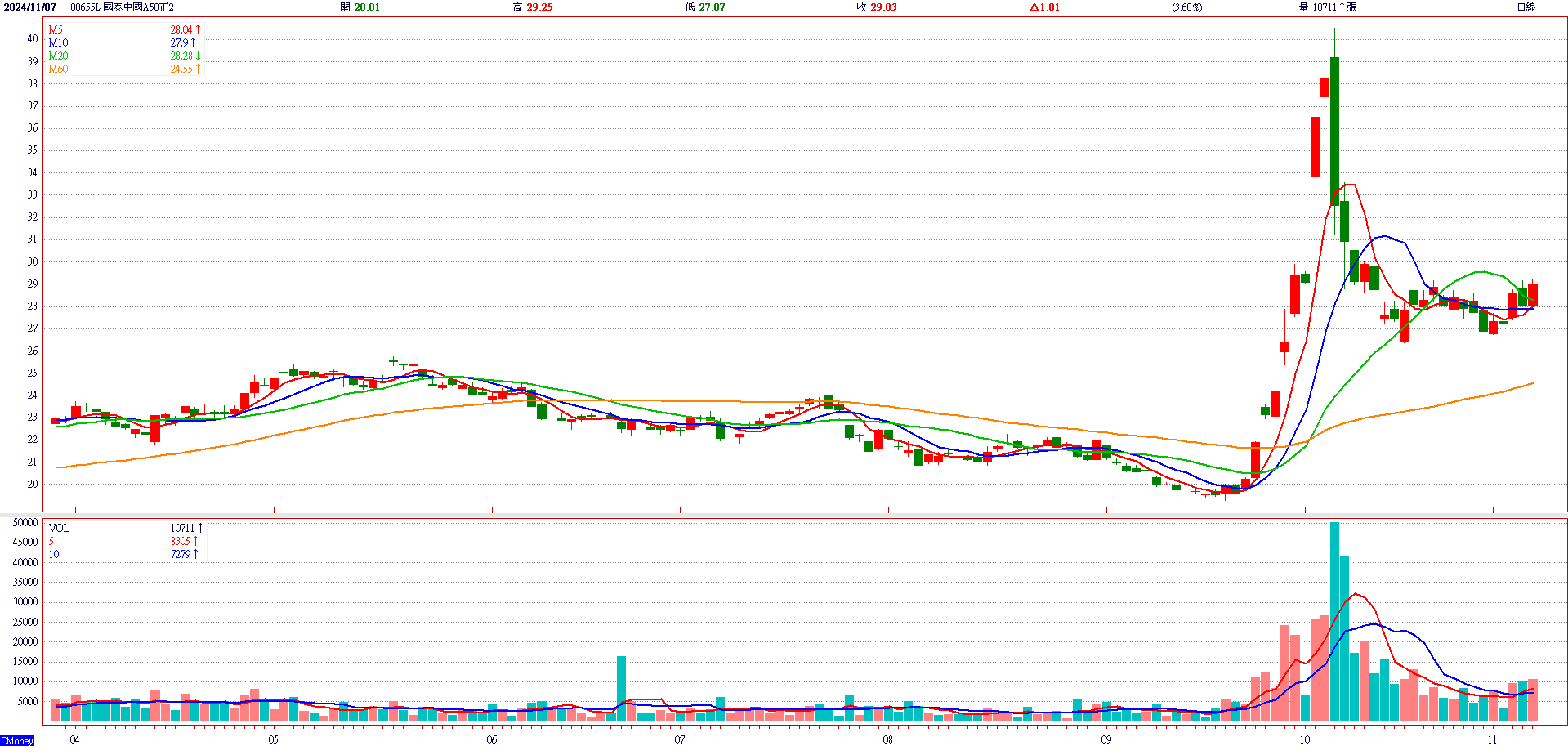
Task: Open the 日線 timeframe selector
Action: pyautogui.click(x=1526, y=7)
